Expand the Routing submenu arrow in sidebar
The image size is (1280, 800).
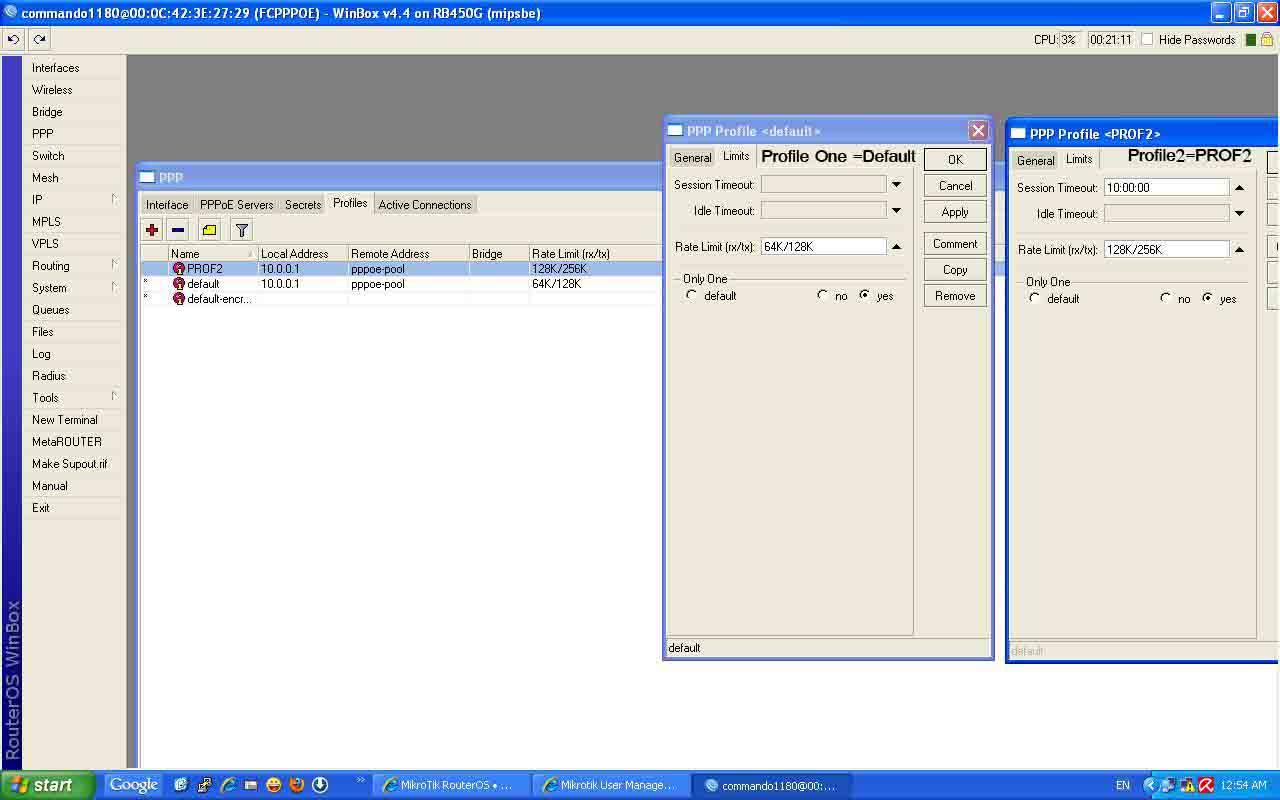115,265
